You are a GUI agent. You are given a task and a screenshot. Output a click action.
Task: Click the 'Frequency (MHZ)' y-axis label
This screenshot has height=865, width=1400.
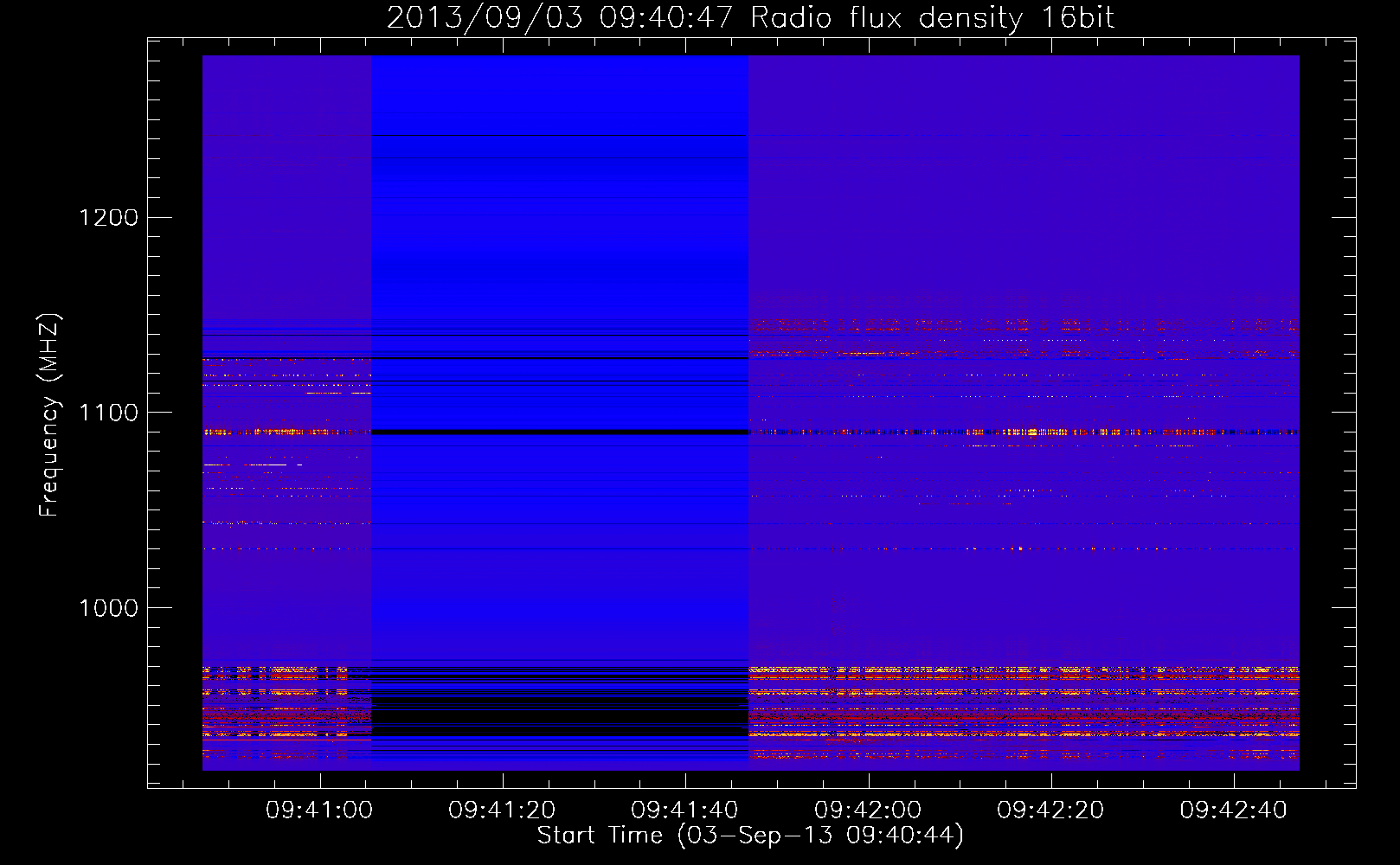pyautogui.click(x=50, y=416)
